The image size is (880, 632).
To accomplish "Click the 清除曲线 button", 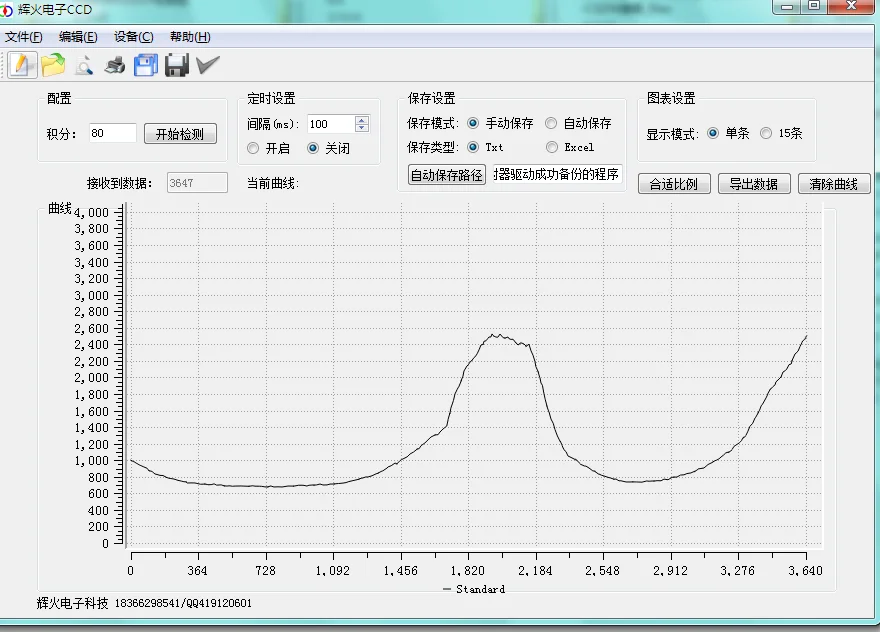I will [834, 184].
